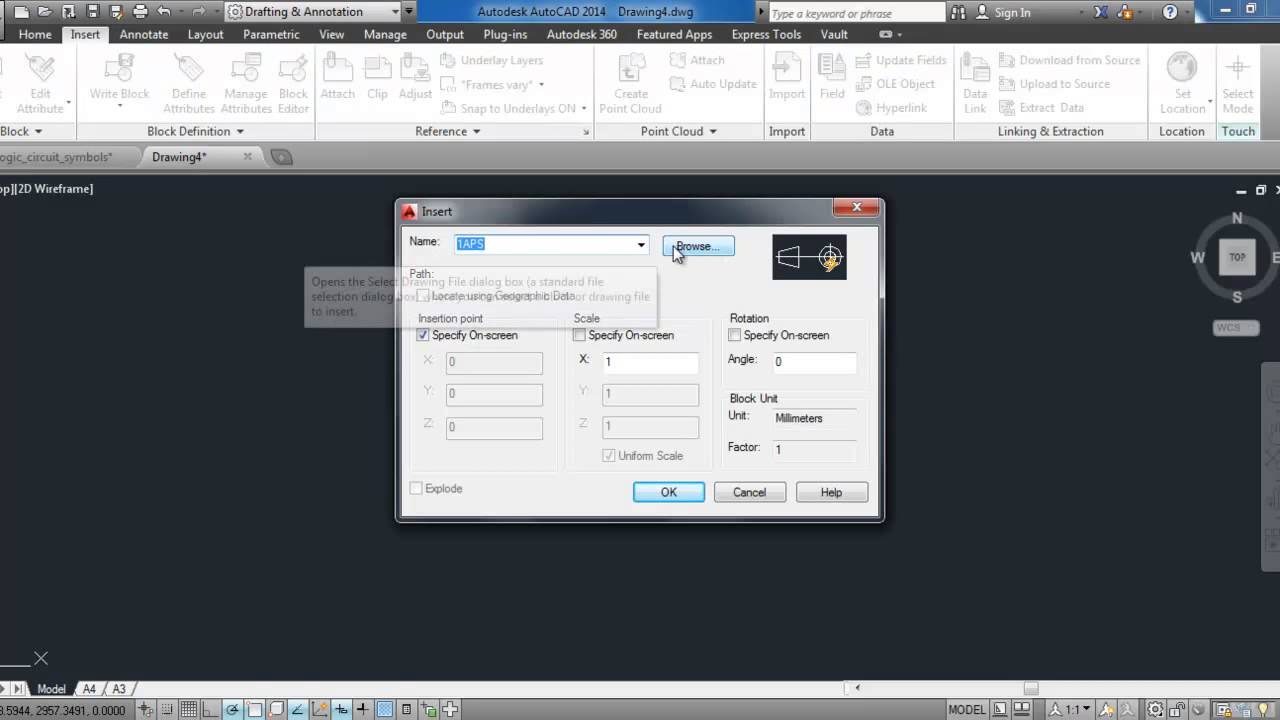1280x720 pixels.
Task: Click TOP face of the ViewCube
Action: click(x=1237, y=257)
